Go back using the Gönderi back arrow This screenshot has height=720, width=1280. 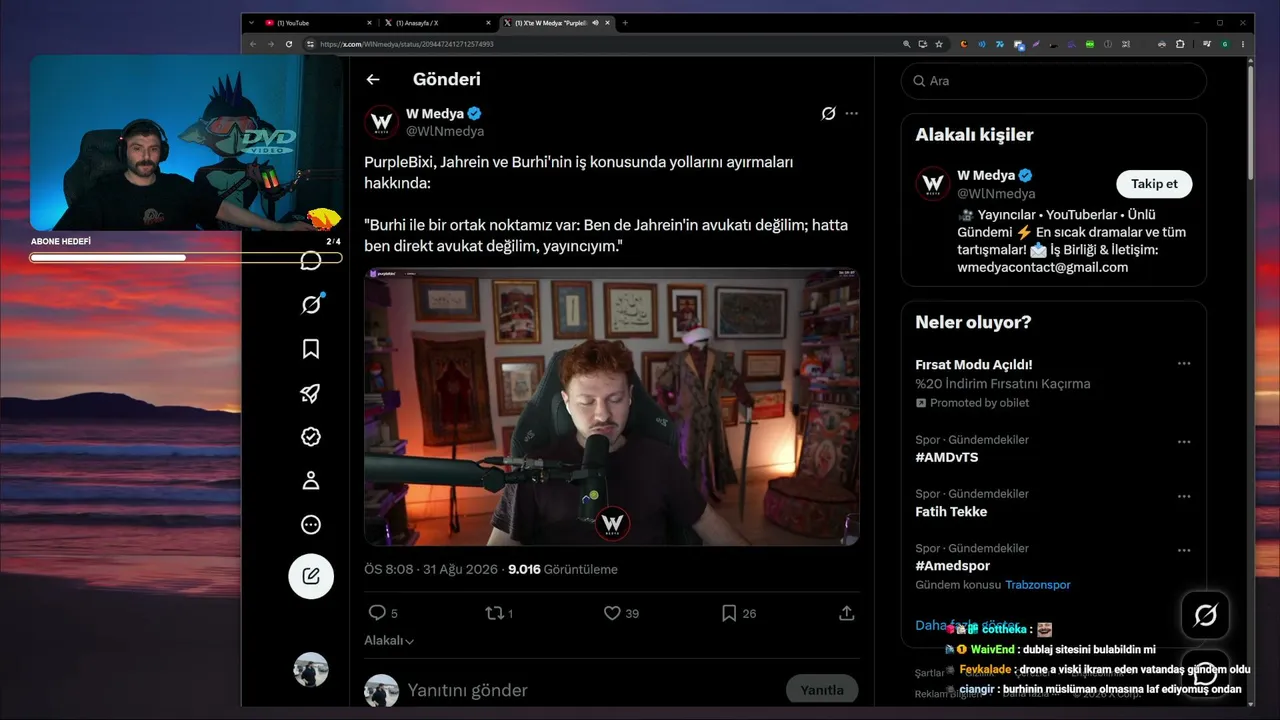[373, 80]
